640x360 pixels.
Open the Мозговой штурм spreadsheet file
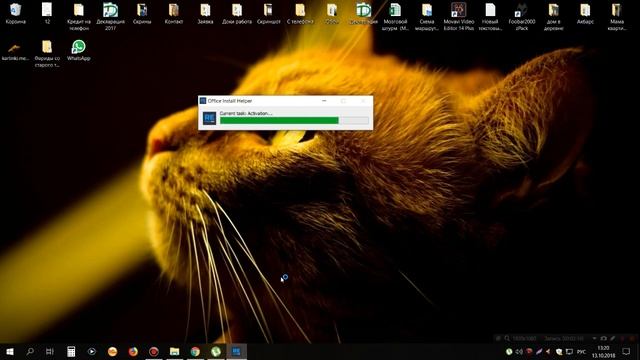coord(395,16)
